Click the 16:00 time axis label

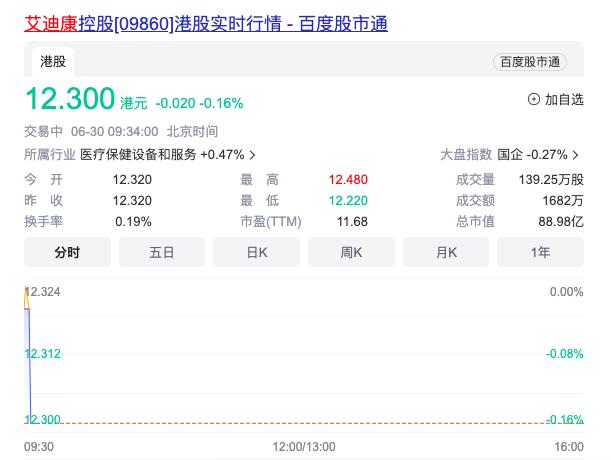(x=569, y=447)
